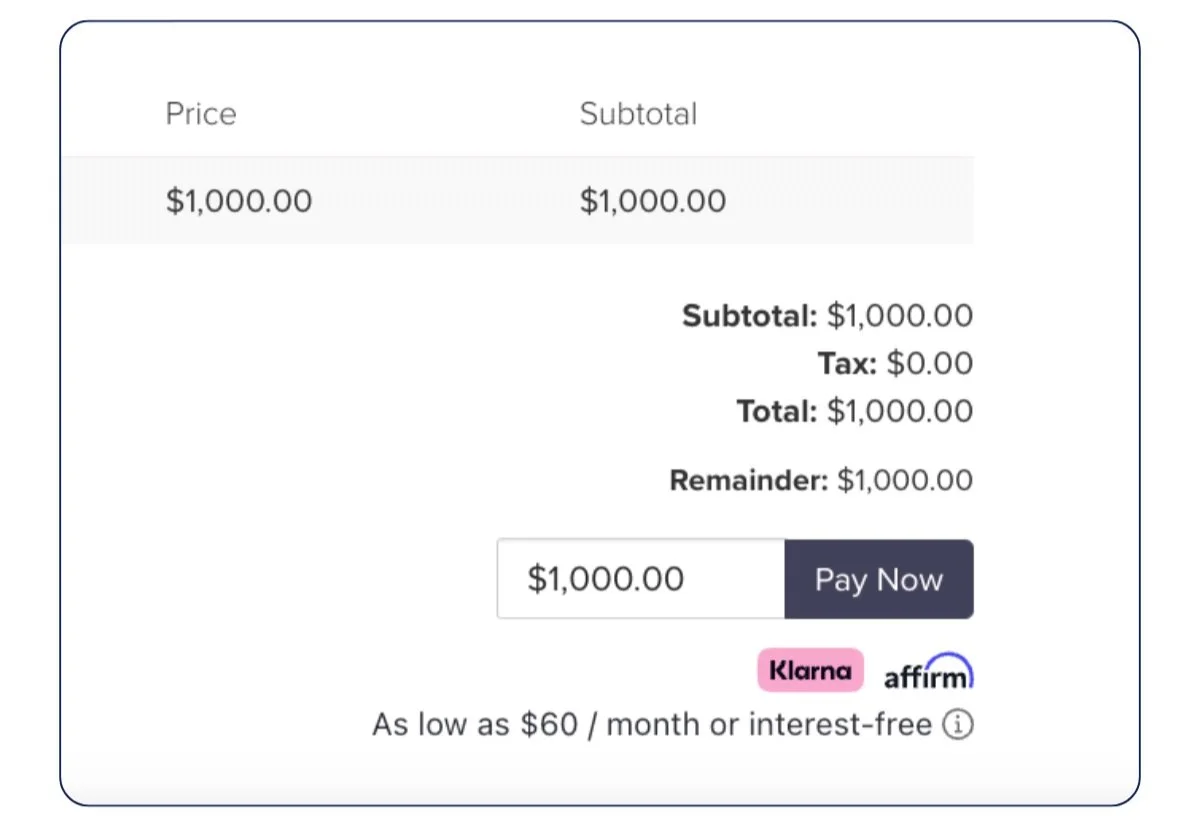
Task: Select the Total amount $1,000.00
Action: click(x=900, y=411)
